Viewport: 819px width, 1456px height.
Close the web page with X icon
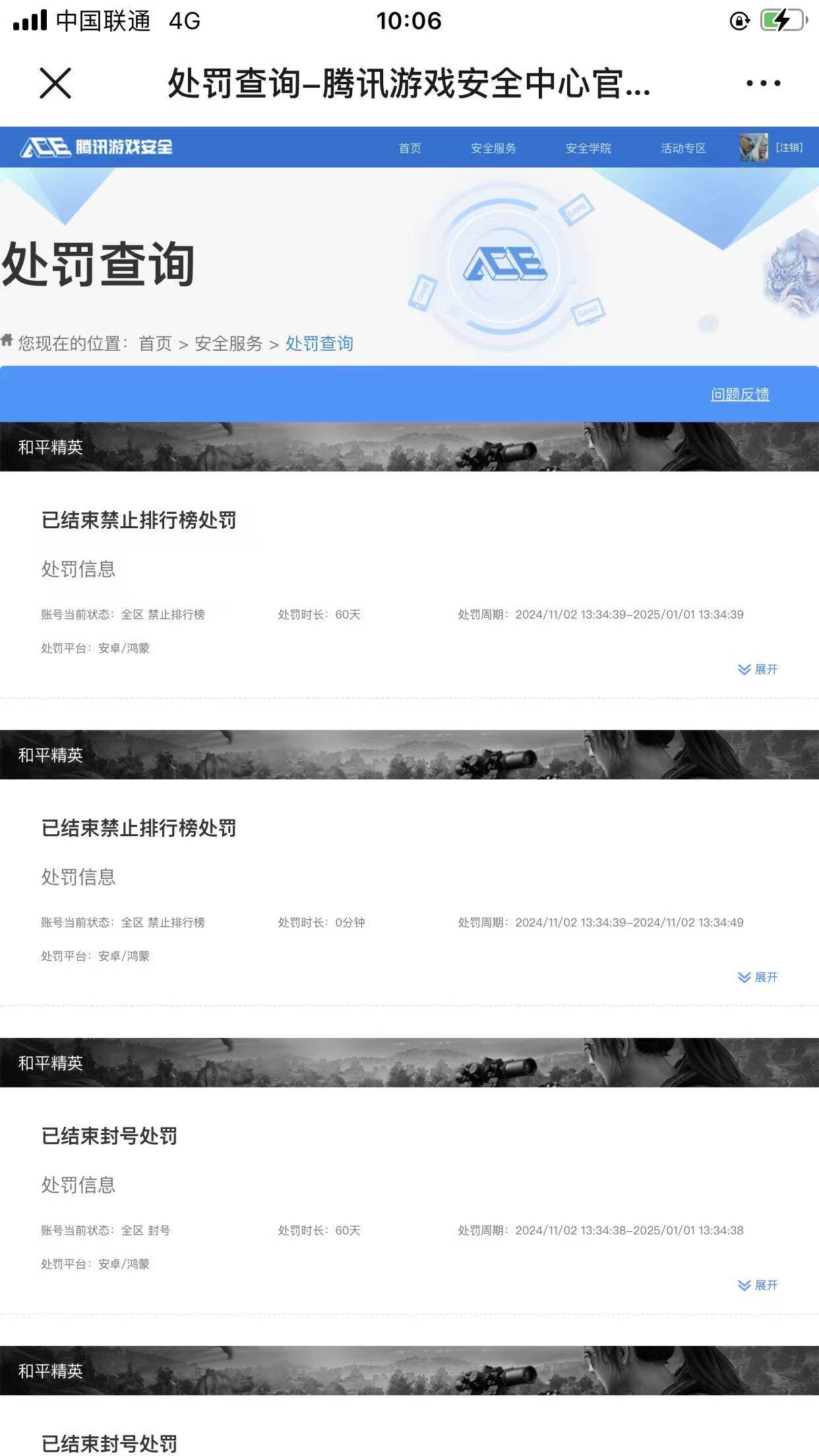pos(55,83)
